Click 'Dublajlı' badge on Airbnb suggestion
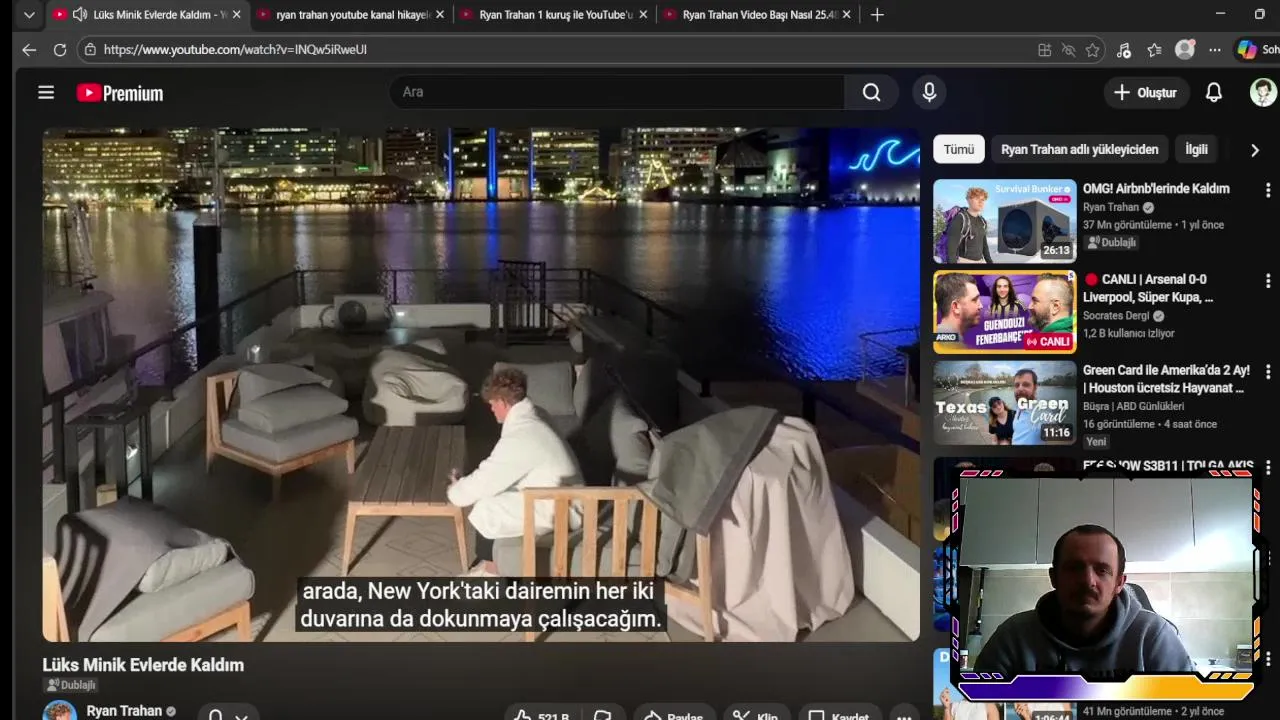Image resolution: width=1280 pixels, height=720 pixels. pyautogui.click(x=1112, y=242)
